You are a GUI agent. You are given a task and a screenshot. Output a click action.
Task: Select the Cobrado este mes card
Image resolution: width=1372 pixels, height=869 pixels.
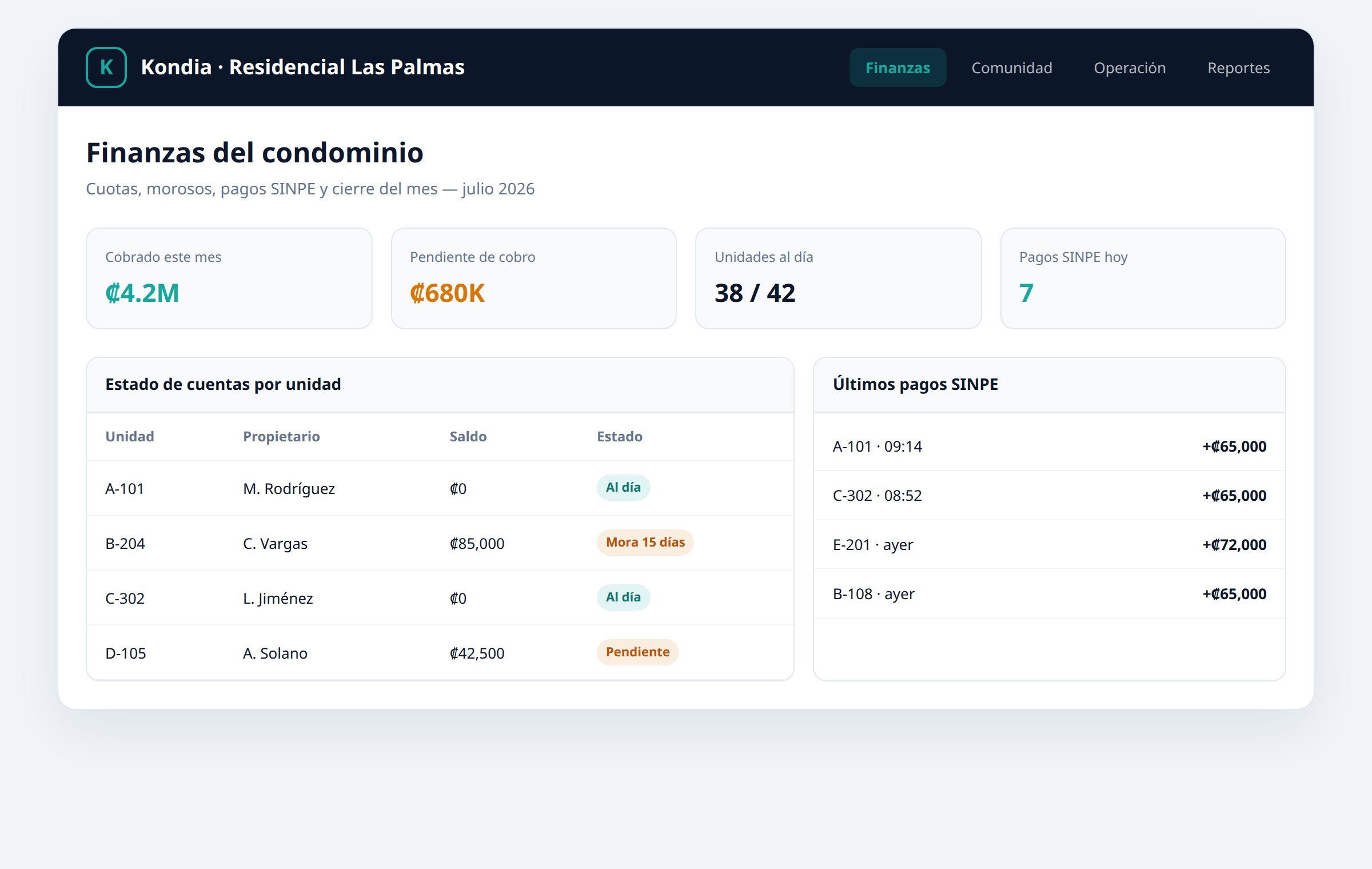[x=229, y=278]
